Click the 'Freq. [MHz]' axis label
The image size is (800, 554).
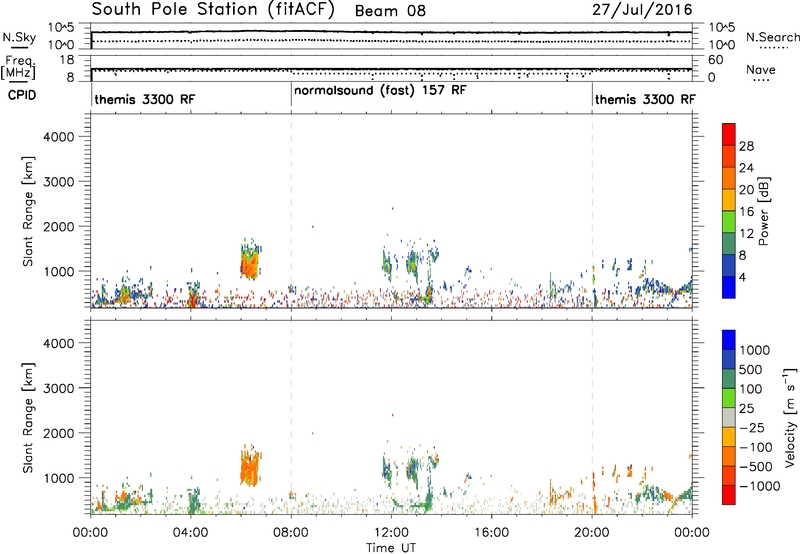point(18,68)
